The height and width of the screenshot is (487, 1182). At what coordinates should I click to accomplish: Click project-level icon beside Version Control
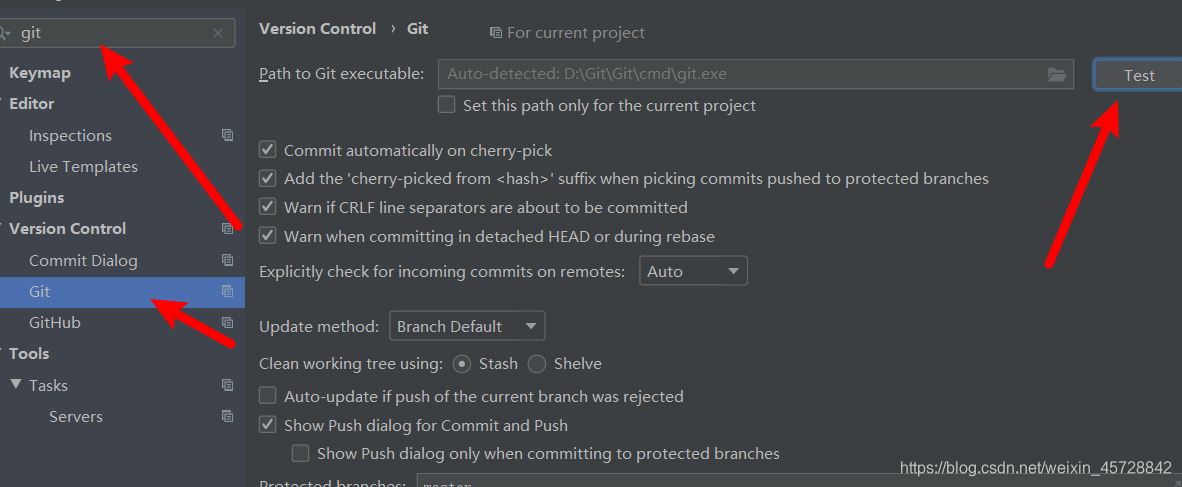click(x=227, y=228)
